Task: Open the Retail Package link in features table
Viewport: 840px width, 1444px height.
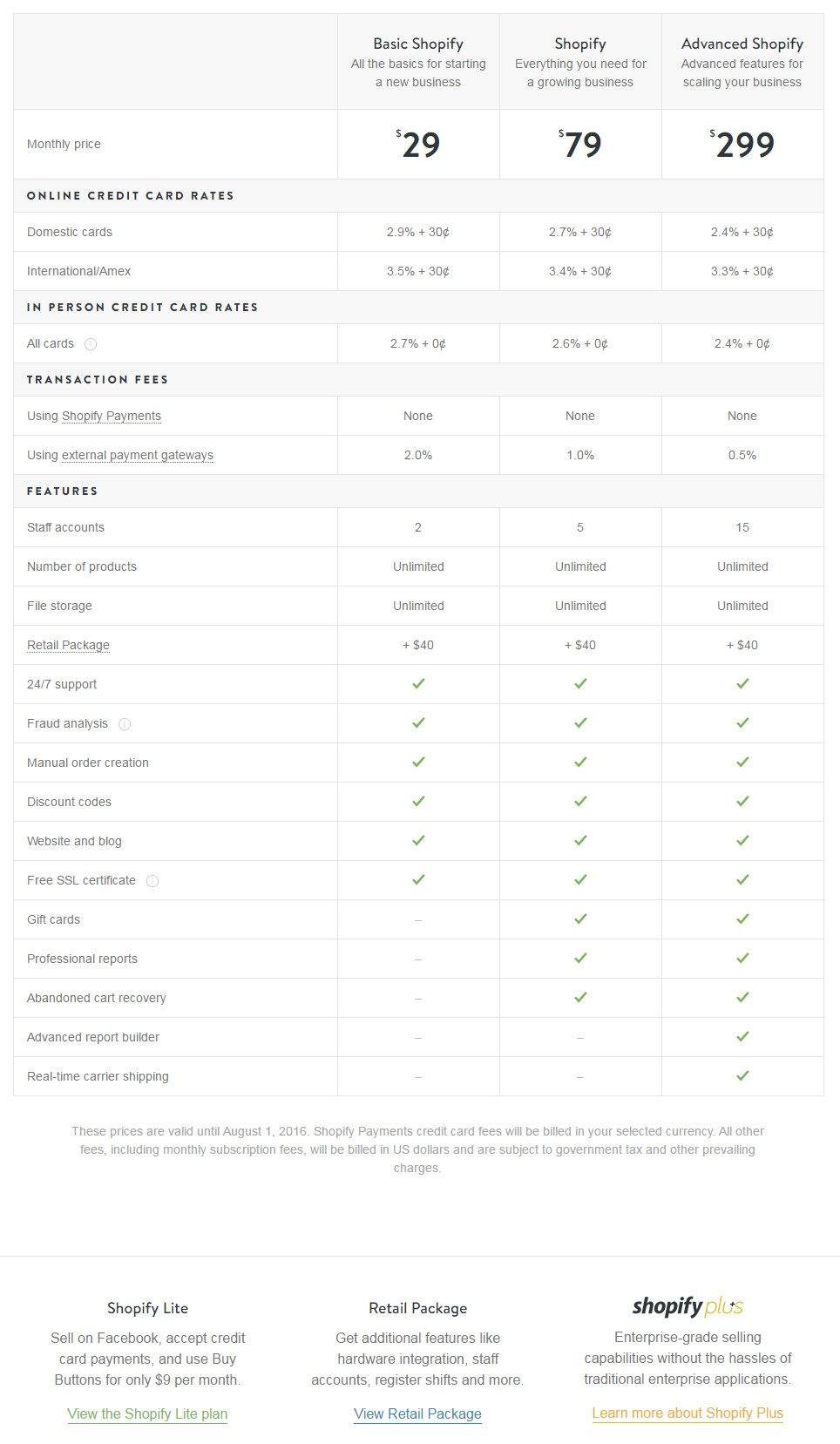Action: click(68, 646)
